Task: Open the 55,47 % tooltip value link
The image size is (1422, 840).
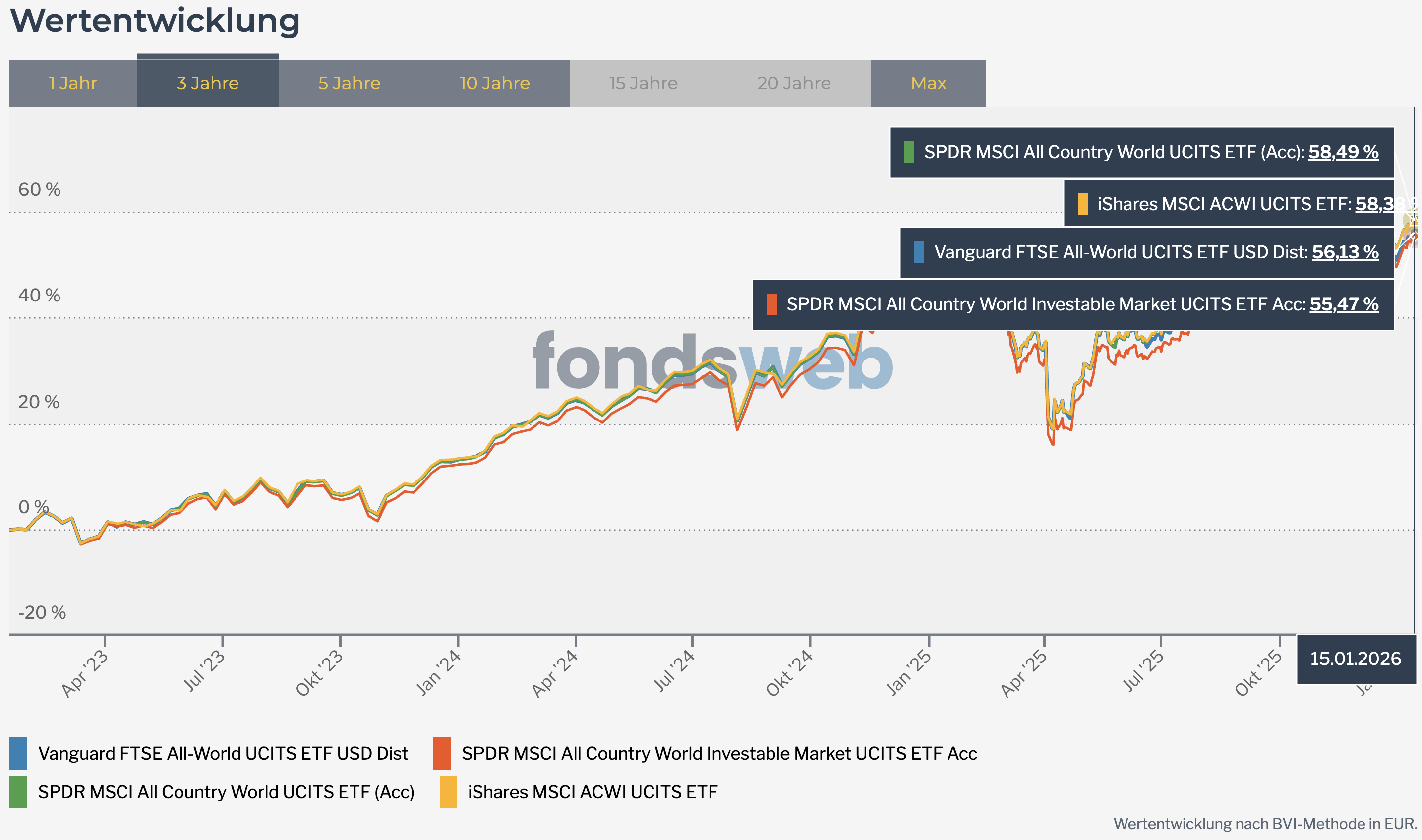Action: pyautogui.click(x=1344, y=304)
